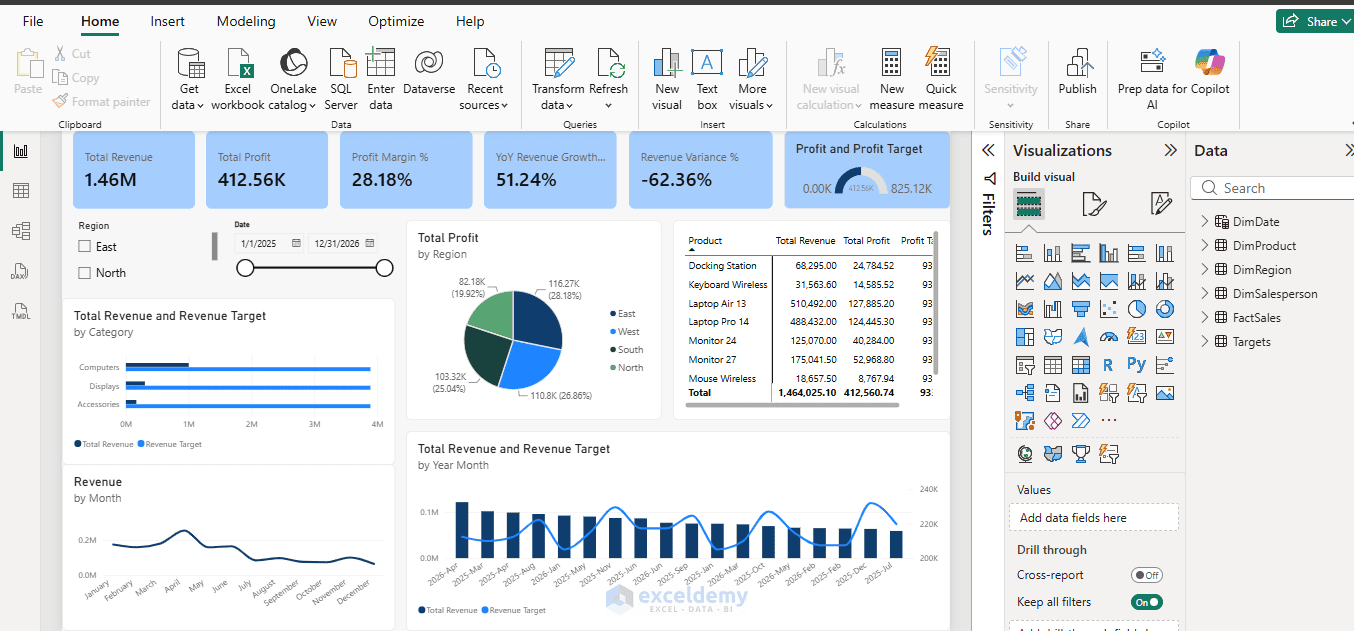The width and height of the screenshot is (1354, 631).
Task: Open DAX query view in sidebar
Action: click(21, 271)
